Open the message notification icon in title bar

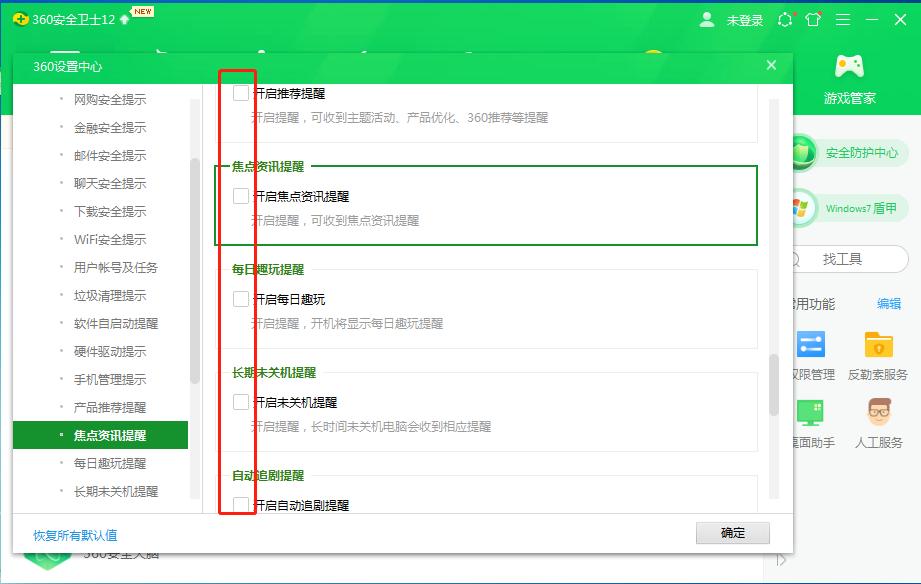pyautogui.click(x=786, y=19)
